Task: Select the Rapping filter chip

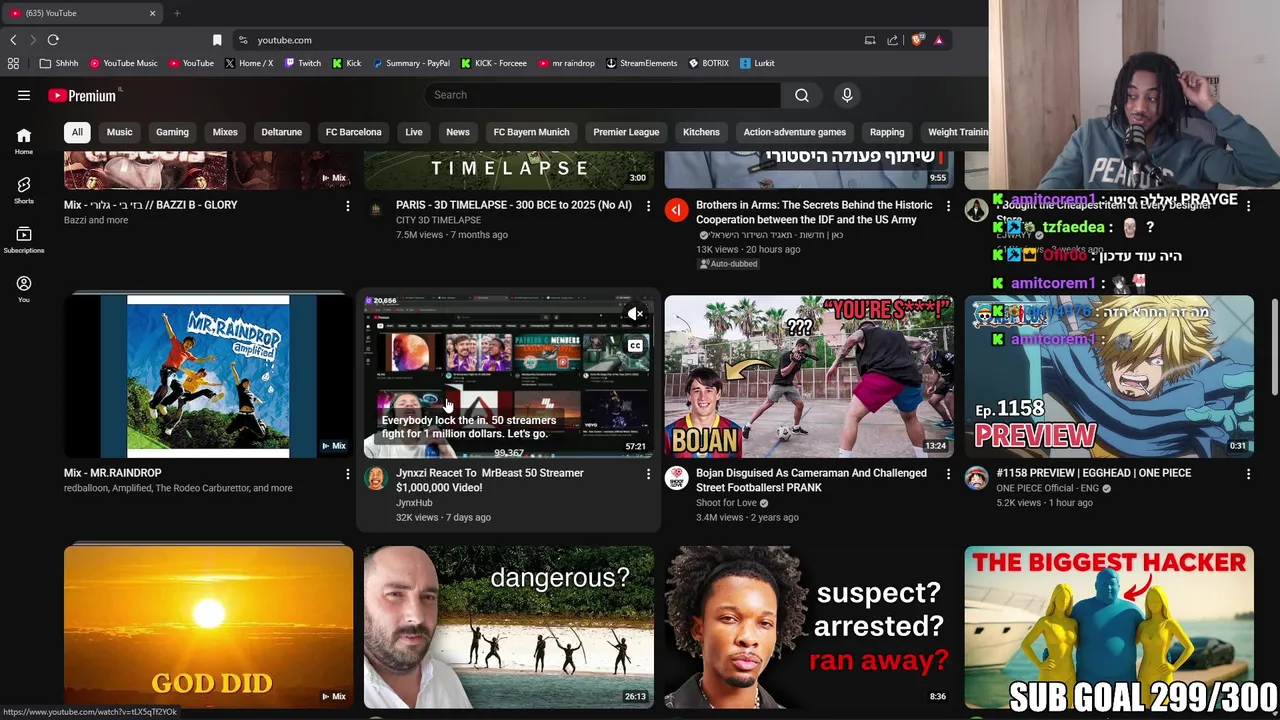Action: (x=887, y=132)
